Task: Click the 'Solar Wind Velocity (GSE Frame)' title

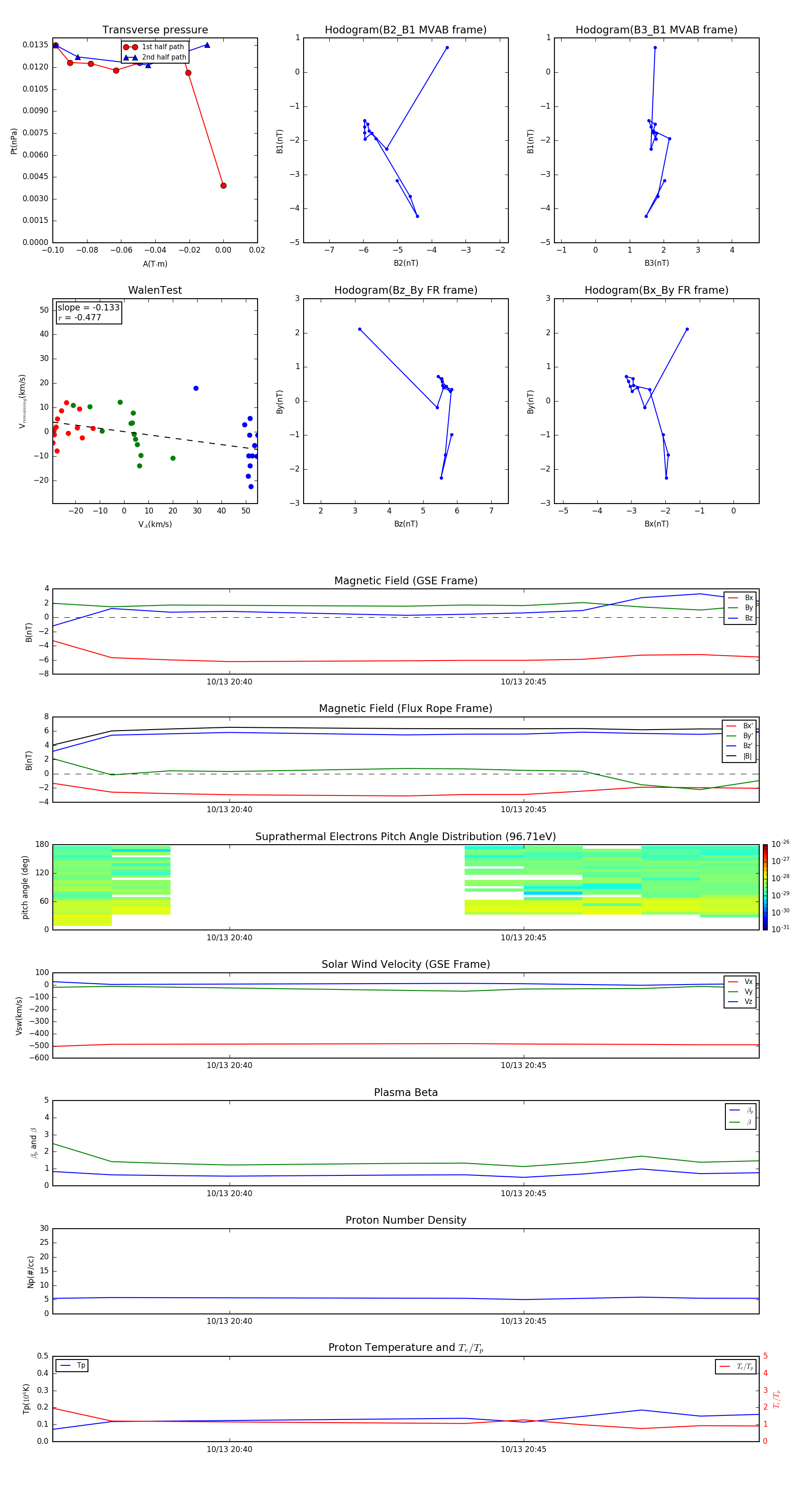Action: point(406,965)
